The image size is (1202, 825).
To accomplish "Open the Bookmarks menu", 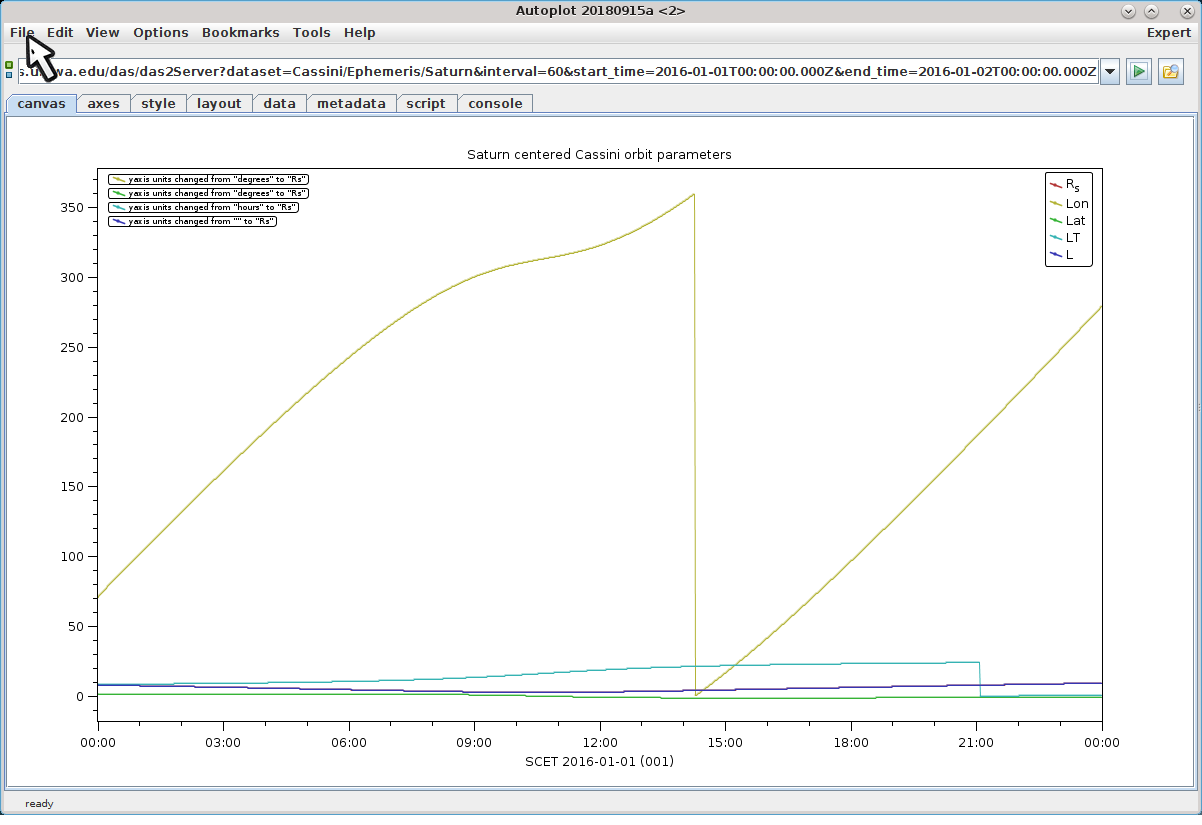I will point(240,32).
